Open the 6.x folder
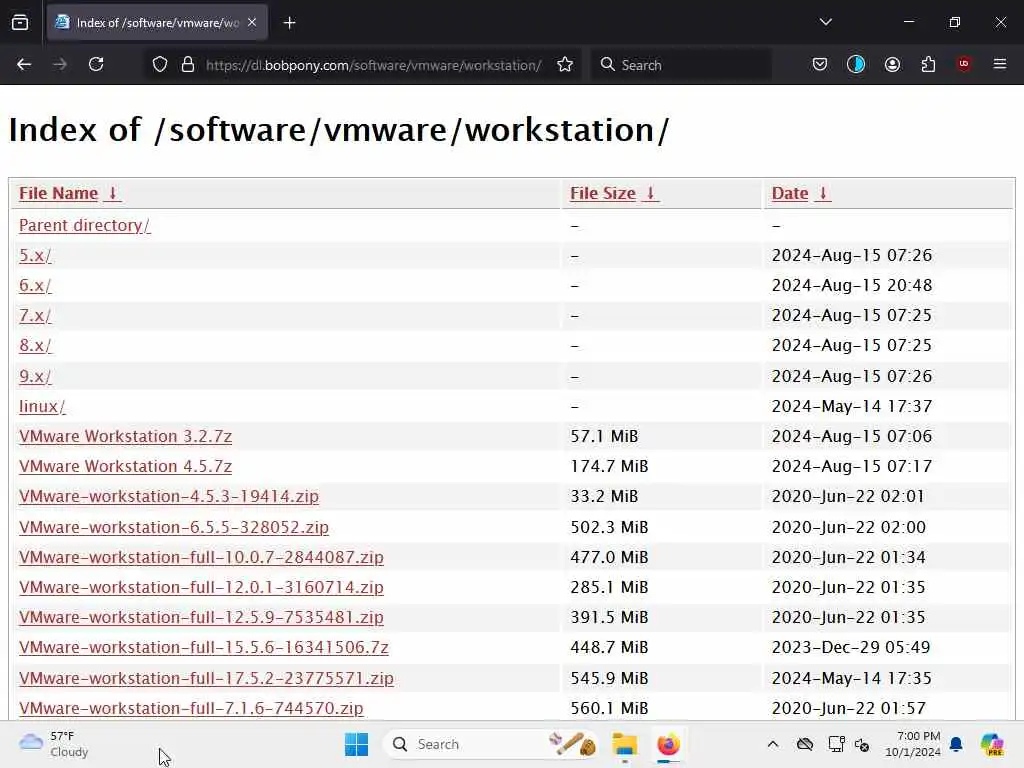 click(x=35, y=285)
